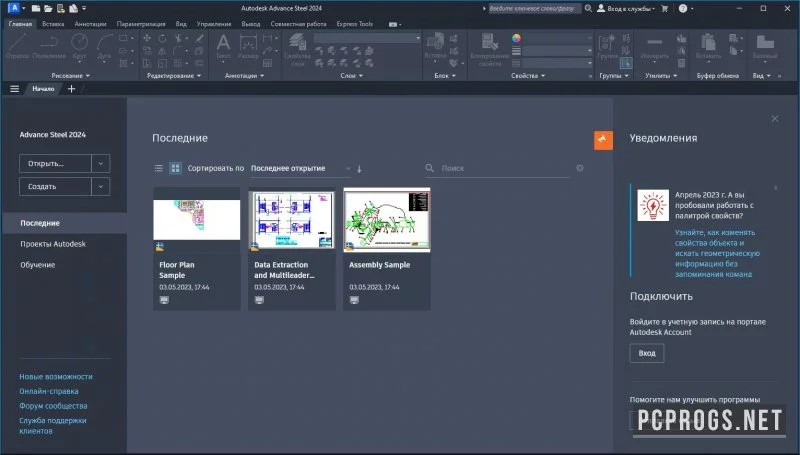
Task: Click the search magnifier icon in title bar
Action: tap(588, 8)
